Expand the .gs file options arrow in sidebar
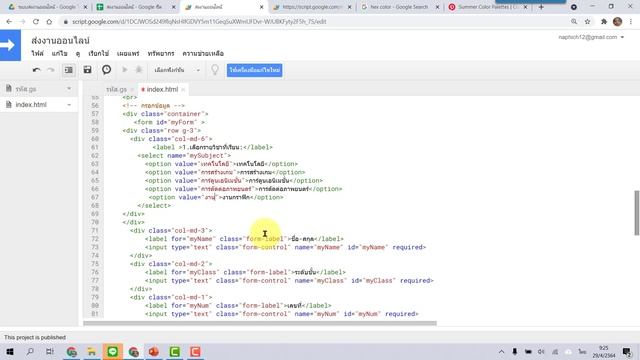 (x=69, y=89)
